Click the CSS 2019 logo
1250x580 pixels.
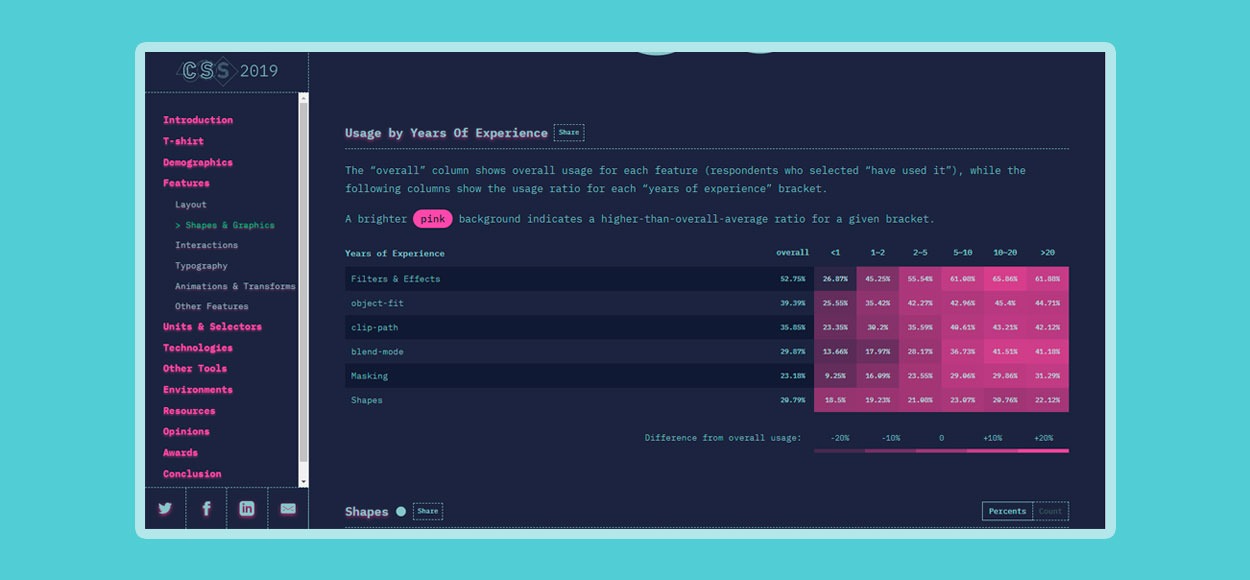coord(228,70)
